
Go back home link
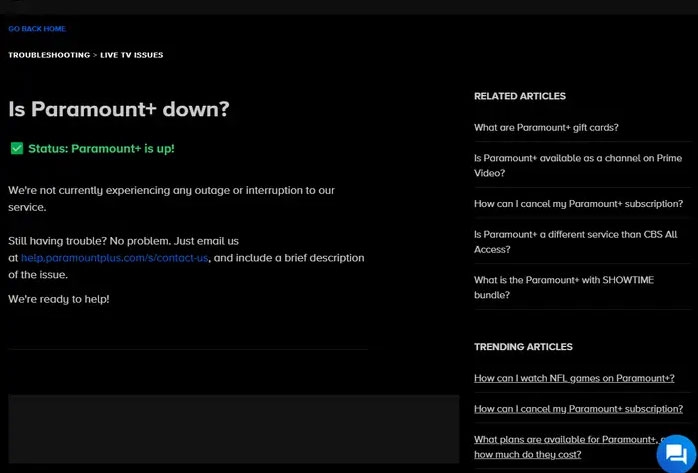pyautogui.click(x=37, y=29)
